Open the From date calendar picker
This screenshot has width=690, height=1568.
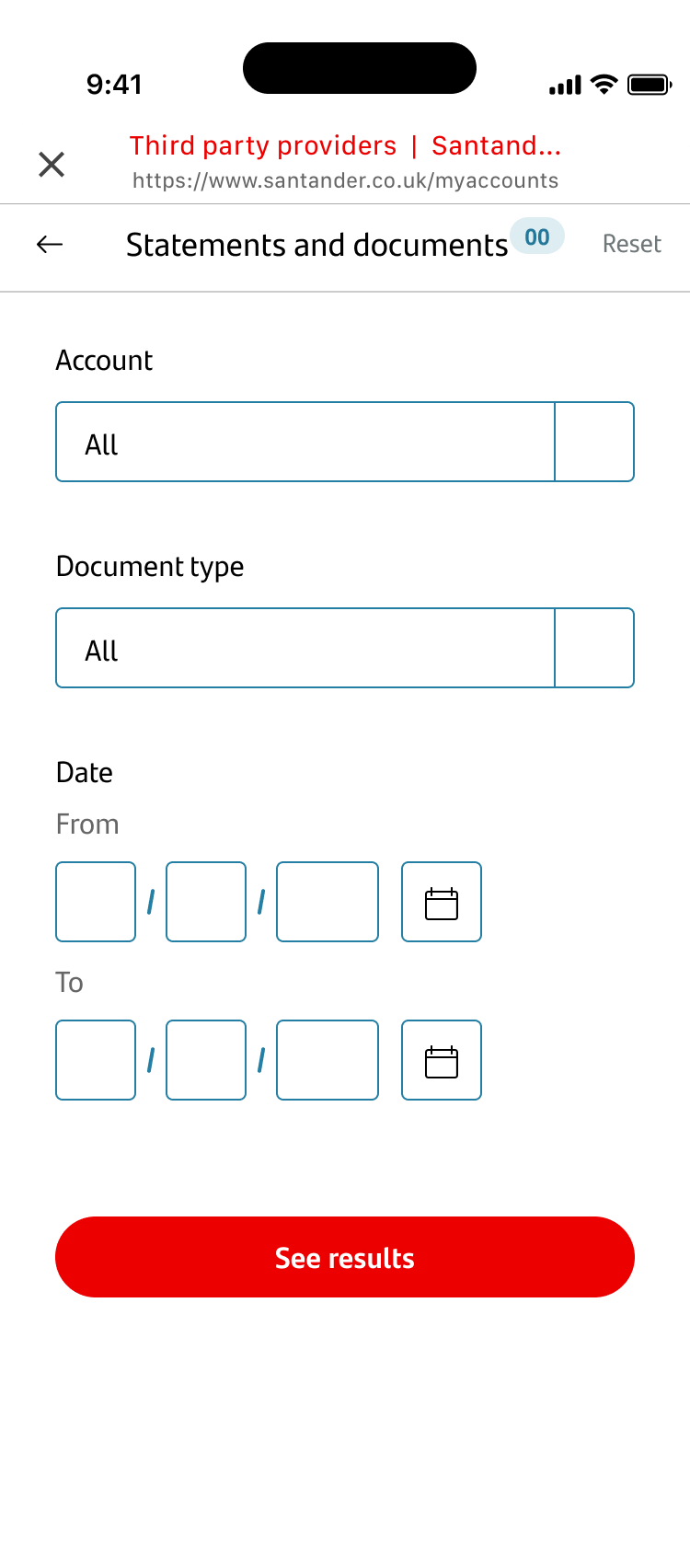442,902
